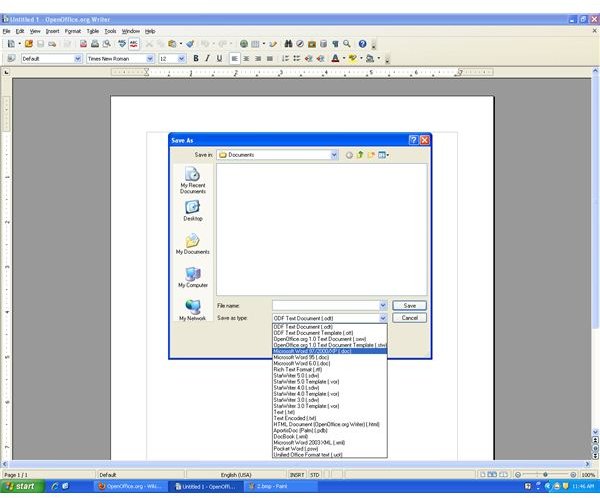The image size is (600, 498).
Task: Show Draw Functions via pencil icon
Action: (273, 44)
